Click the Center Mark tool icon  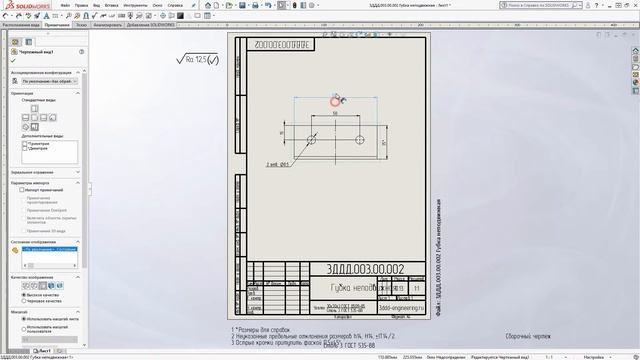point(162,16)
